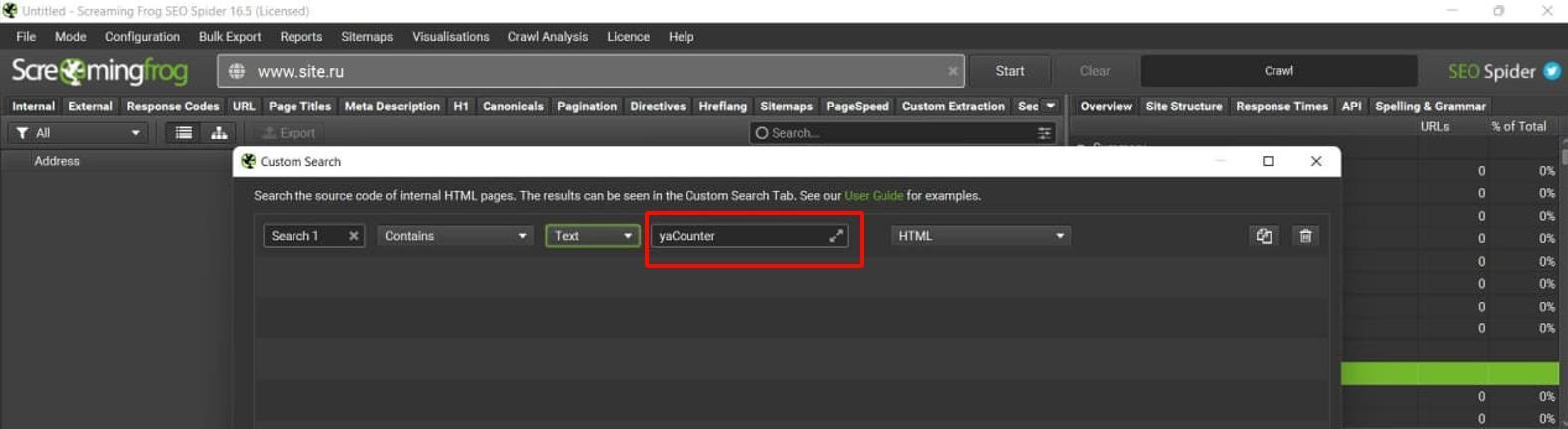The height and width of the screenshot is (429, 1568).
Task: Switch to the Page Titles tab
Action: 299,107
